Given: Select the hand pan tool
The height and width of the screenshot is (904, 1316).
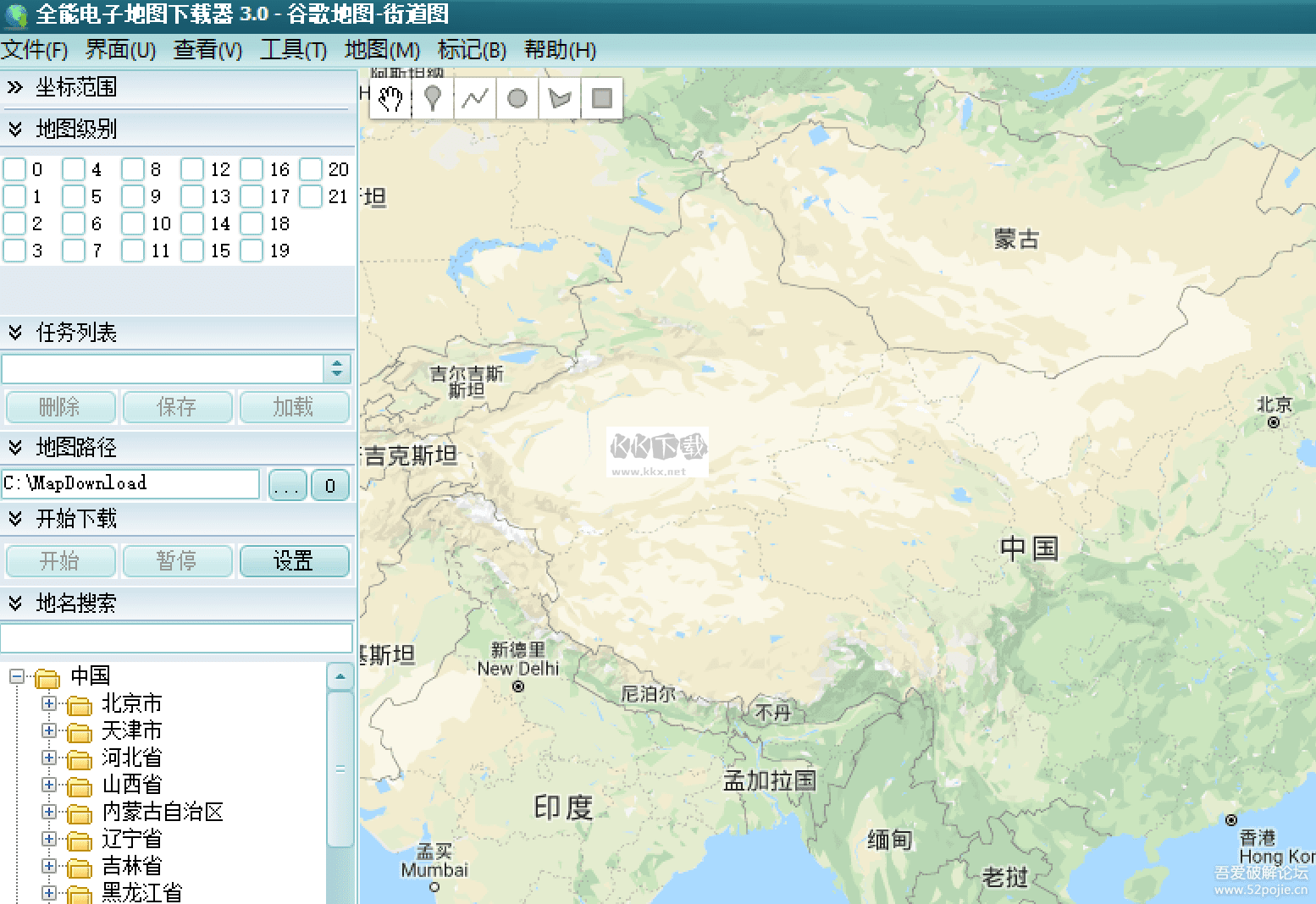Looking at the screenshot, I should point(390,99).
